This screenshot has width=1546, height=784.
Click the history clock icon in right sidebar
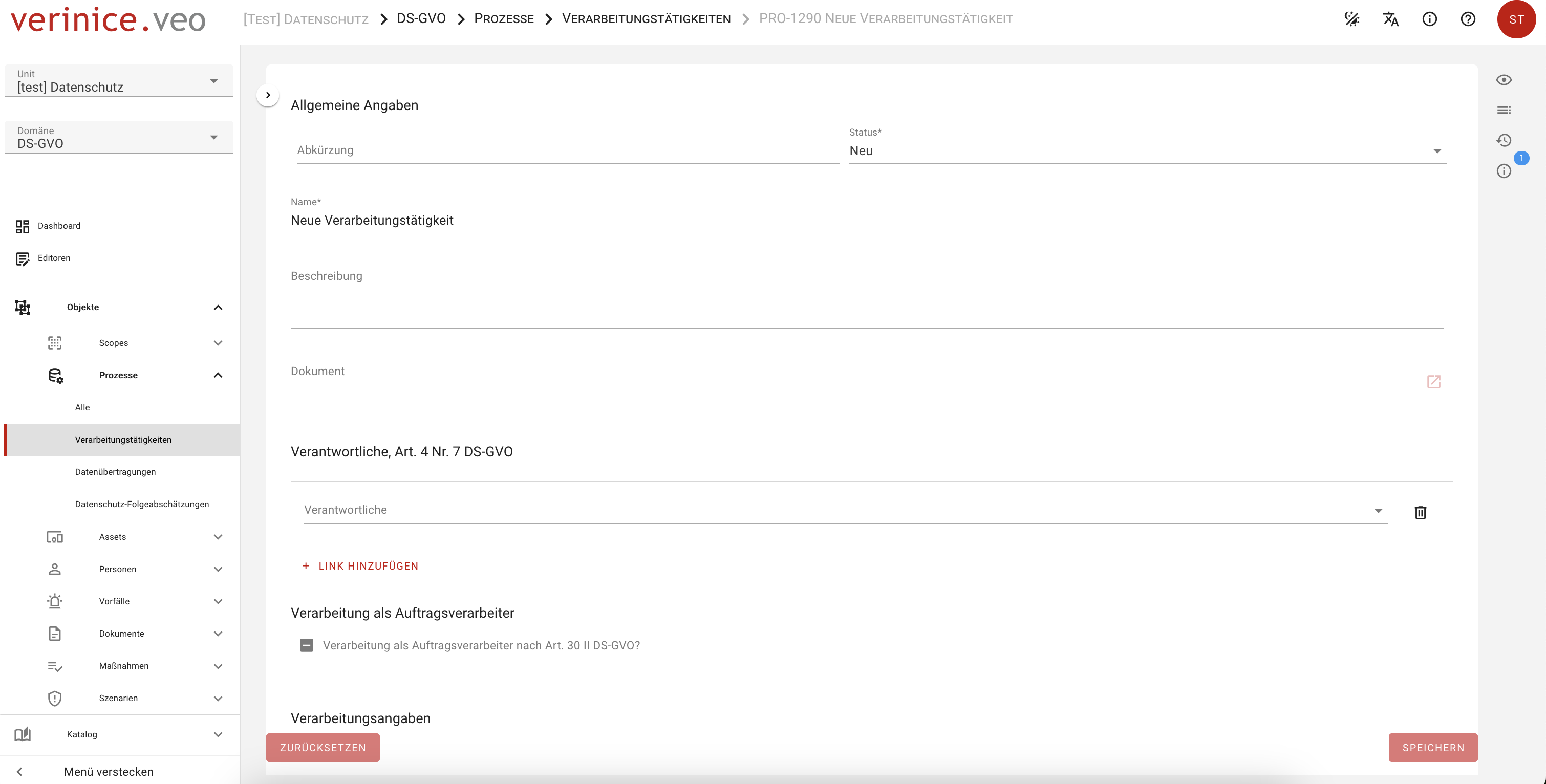coord(1504,140)
